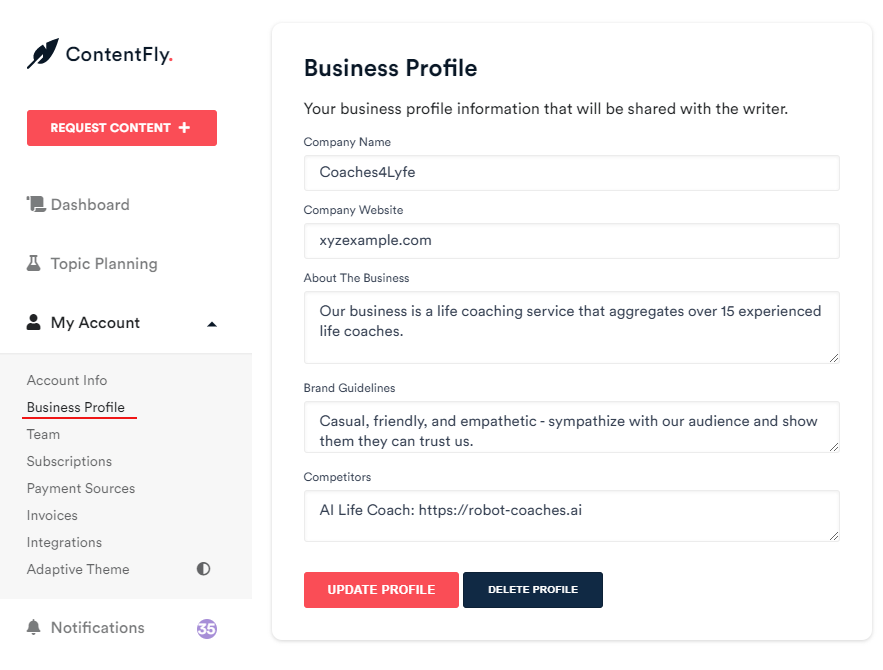Click the Topic Planning flask icon

(x=34, y=263)
